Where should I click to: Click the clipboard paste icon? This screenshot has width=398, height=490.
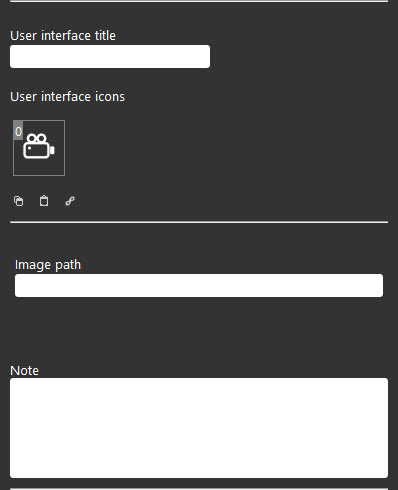coord(44,201)
